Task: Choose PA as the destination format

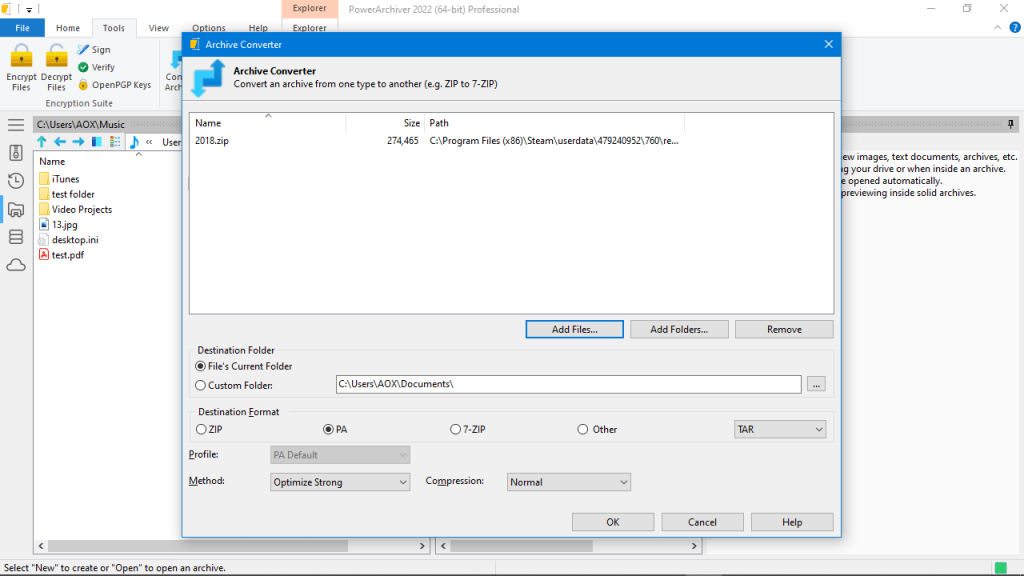Action: pos(328,429)
